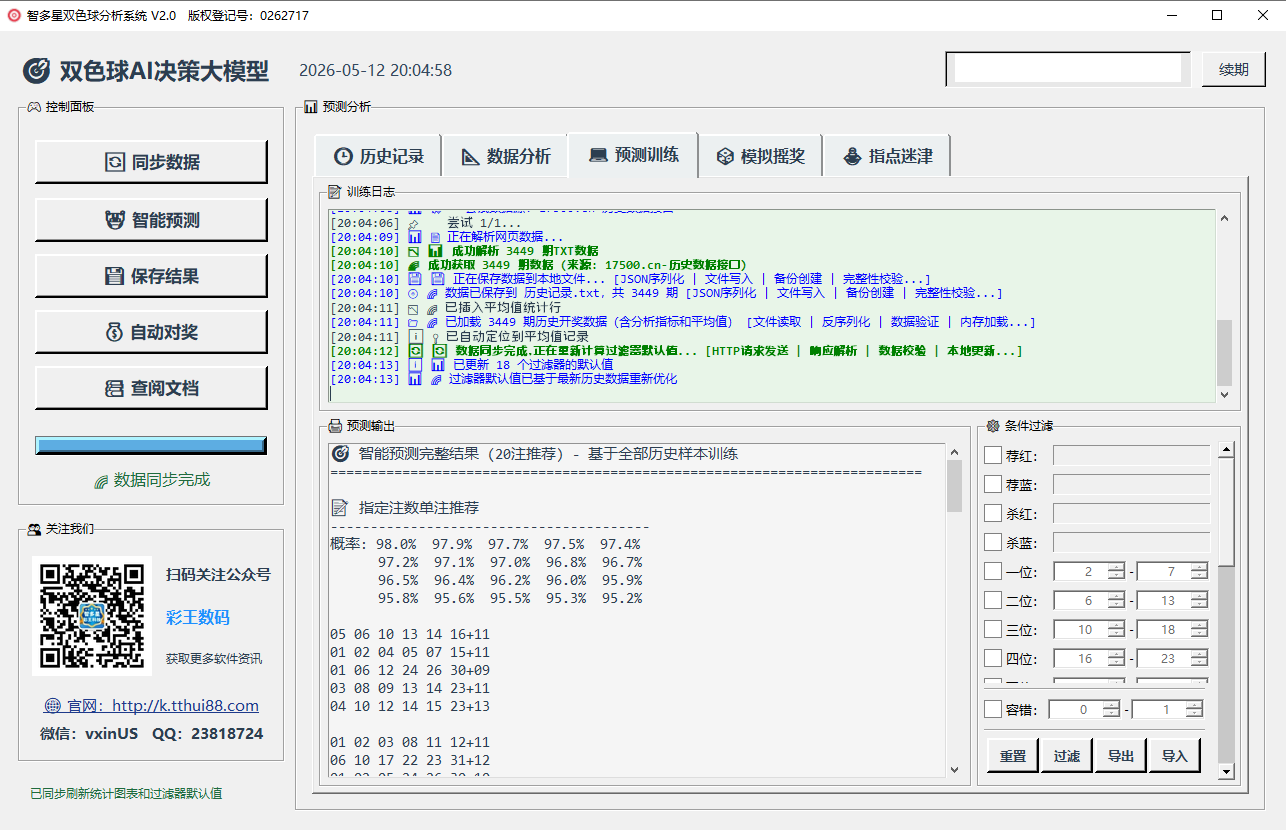Enable the 容错 checkbox
Viewport: 1286px width, 830px height.
pyautogui.click(x=993, y=710)
